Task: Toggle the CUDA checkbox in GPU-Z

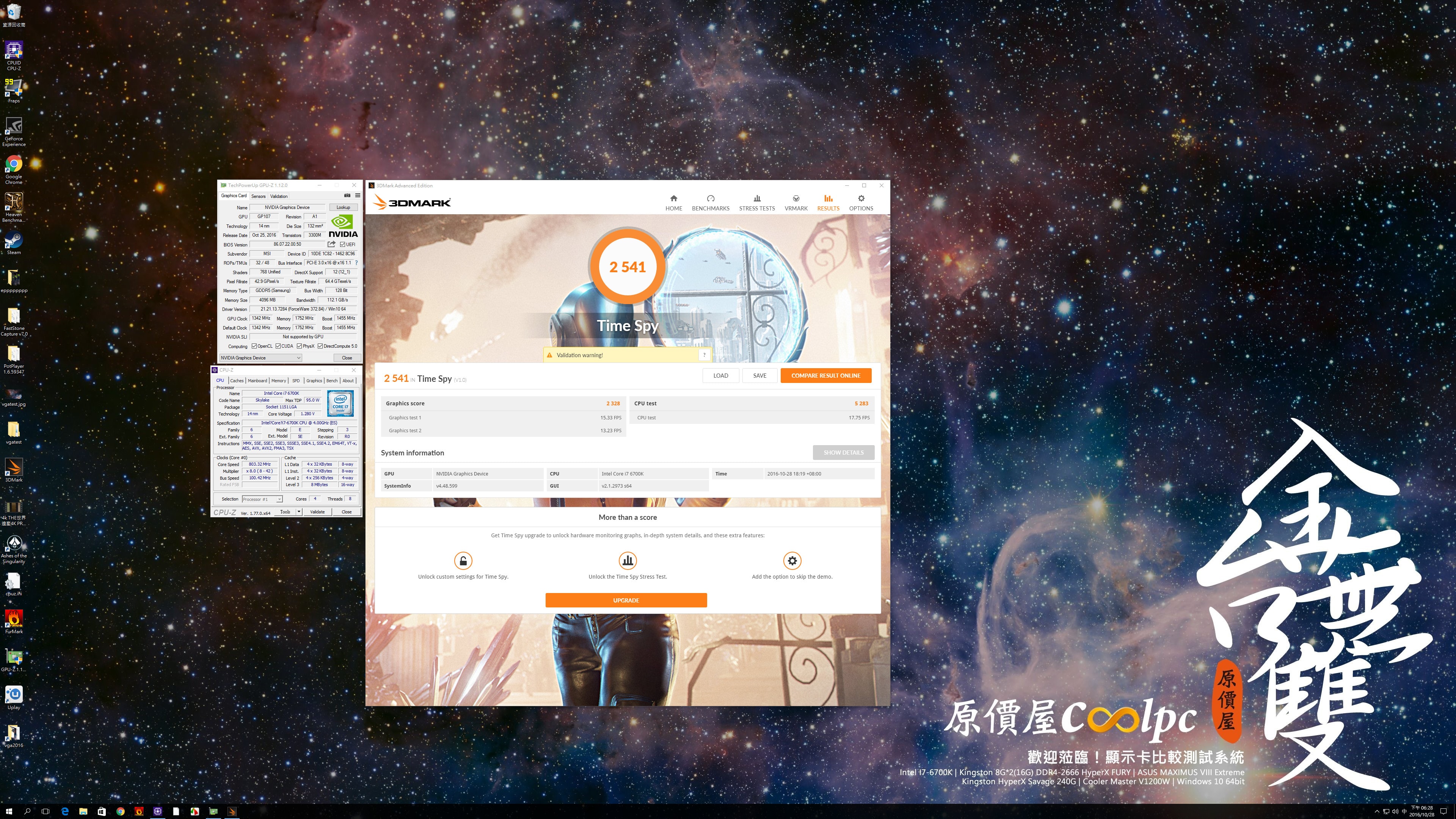Action: pyautogui.click(x=278, y=346)
